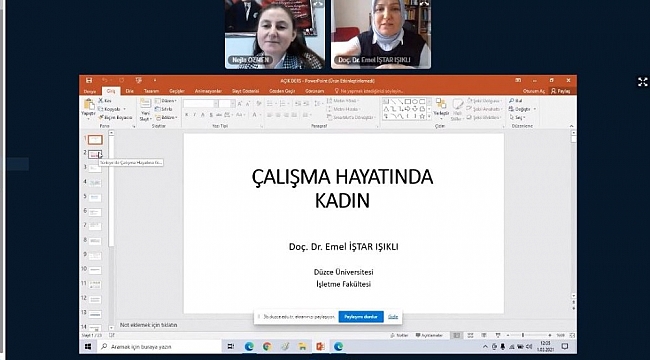This screenshot has height=360, width=650.
Task: Collapse the ribbon with the chevron
Action: (572, 126)
